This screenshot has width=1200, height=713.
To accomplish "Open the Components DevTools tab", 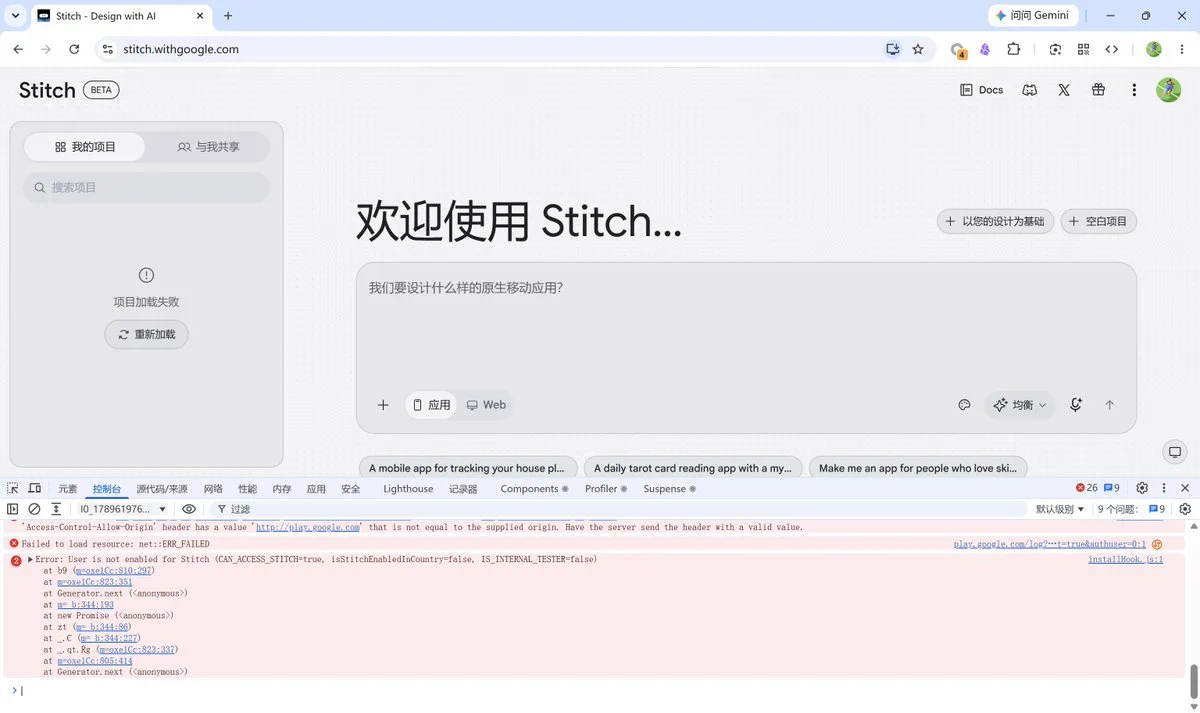I will (534, 489).
